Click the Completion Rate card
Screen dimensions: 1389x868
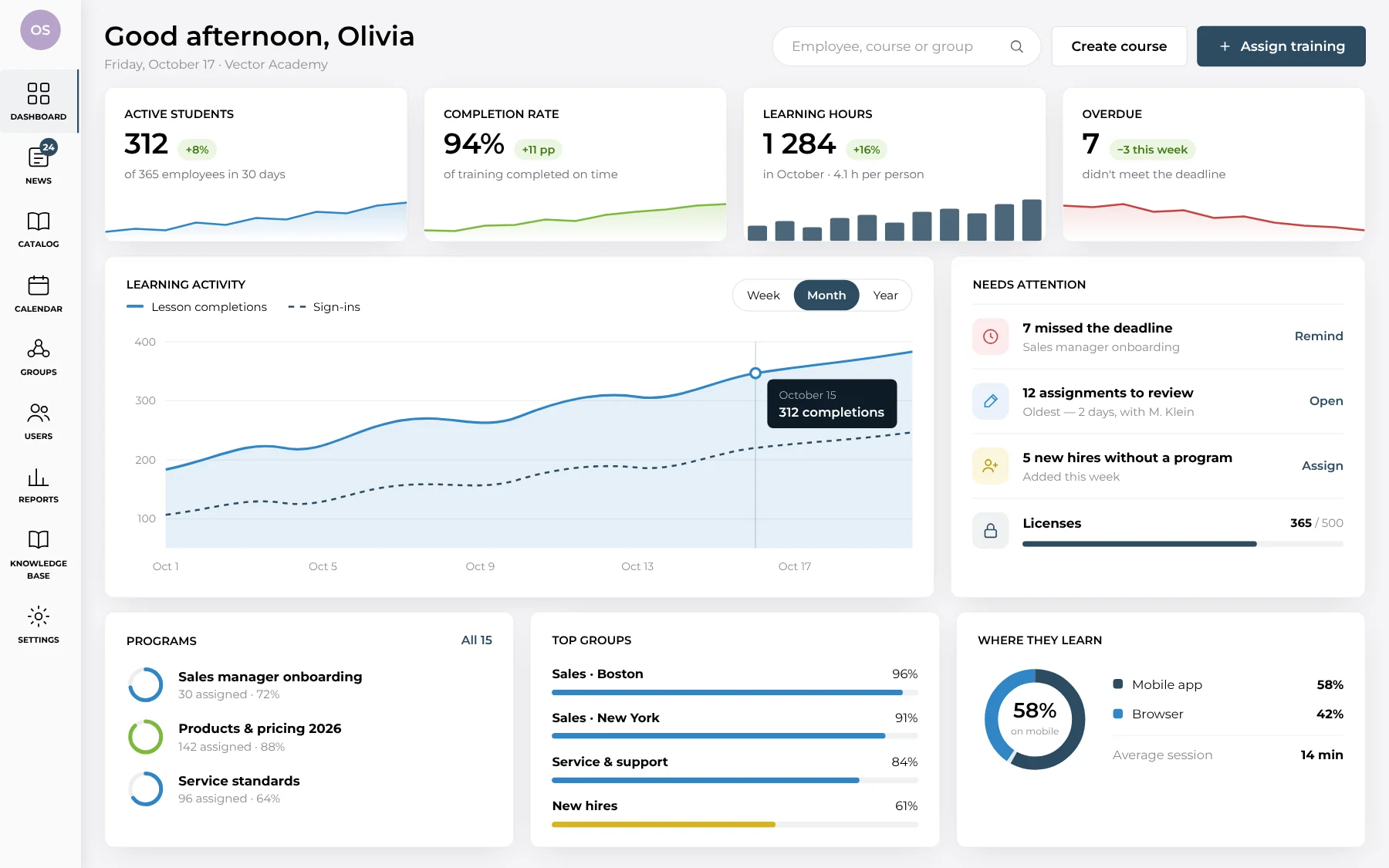(575, 164)
